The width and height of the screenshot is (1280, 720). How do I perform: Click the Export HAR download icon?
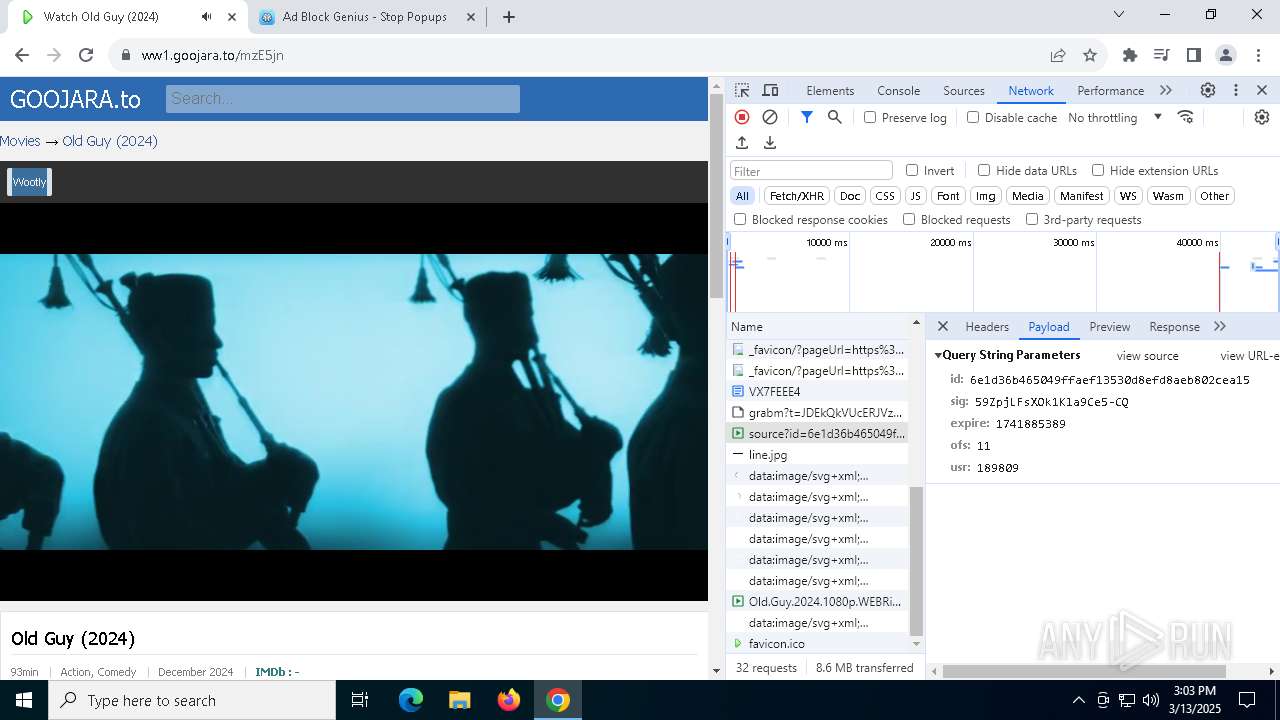[x=770, y=143]
